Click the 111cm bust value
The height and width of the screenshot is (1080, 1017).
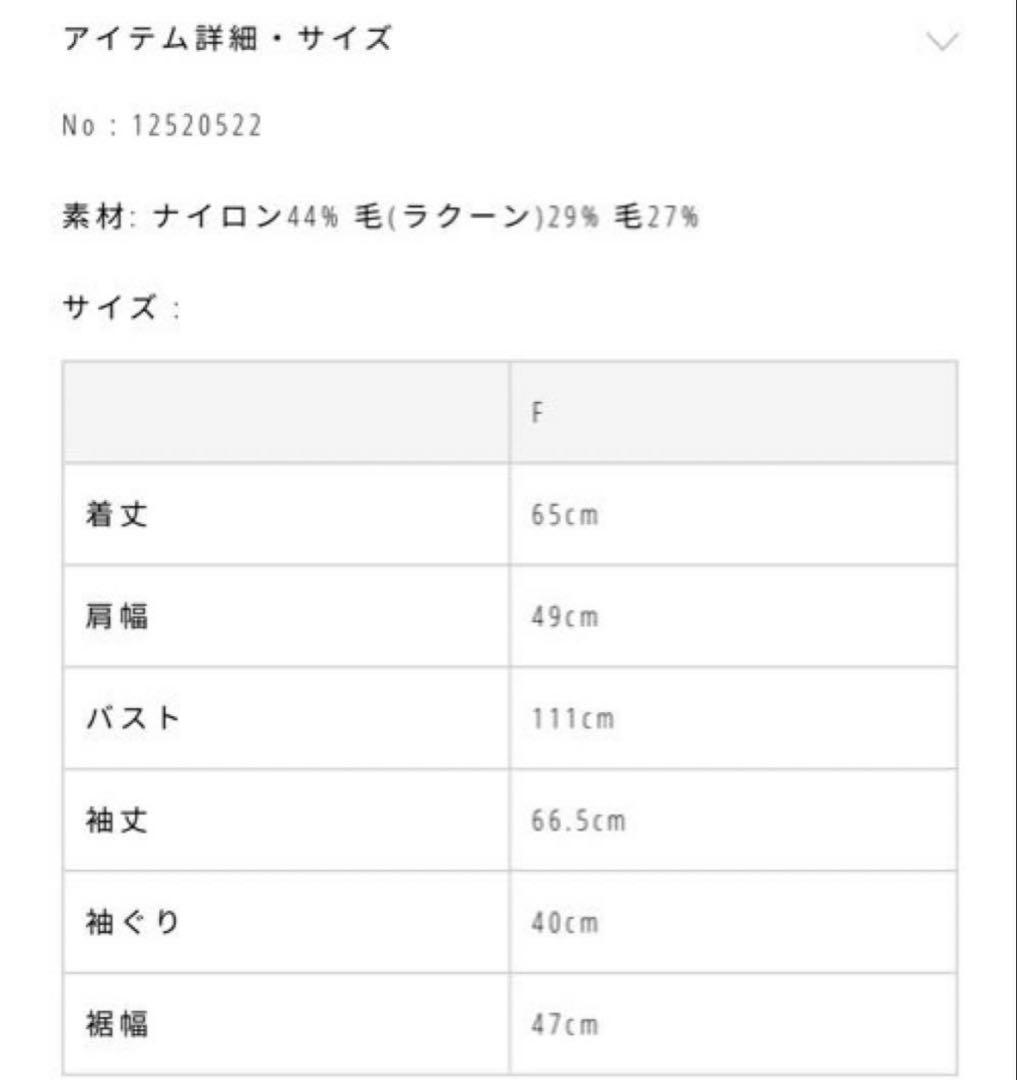tap(572, 721)
